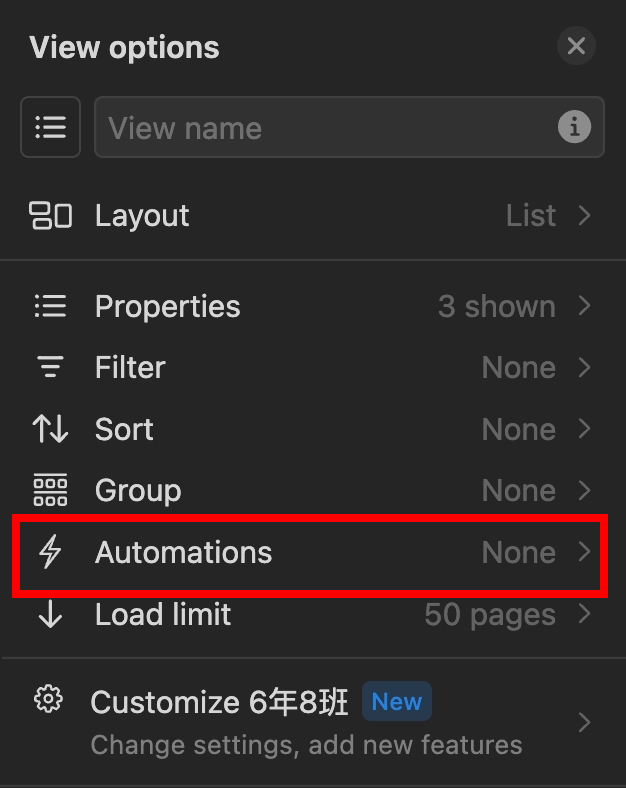The image size is (626, 788).
Task: Click the Layout grid icon
Action: 50,215
